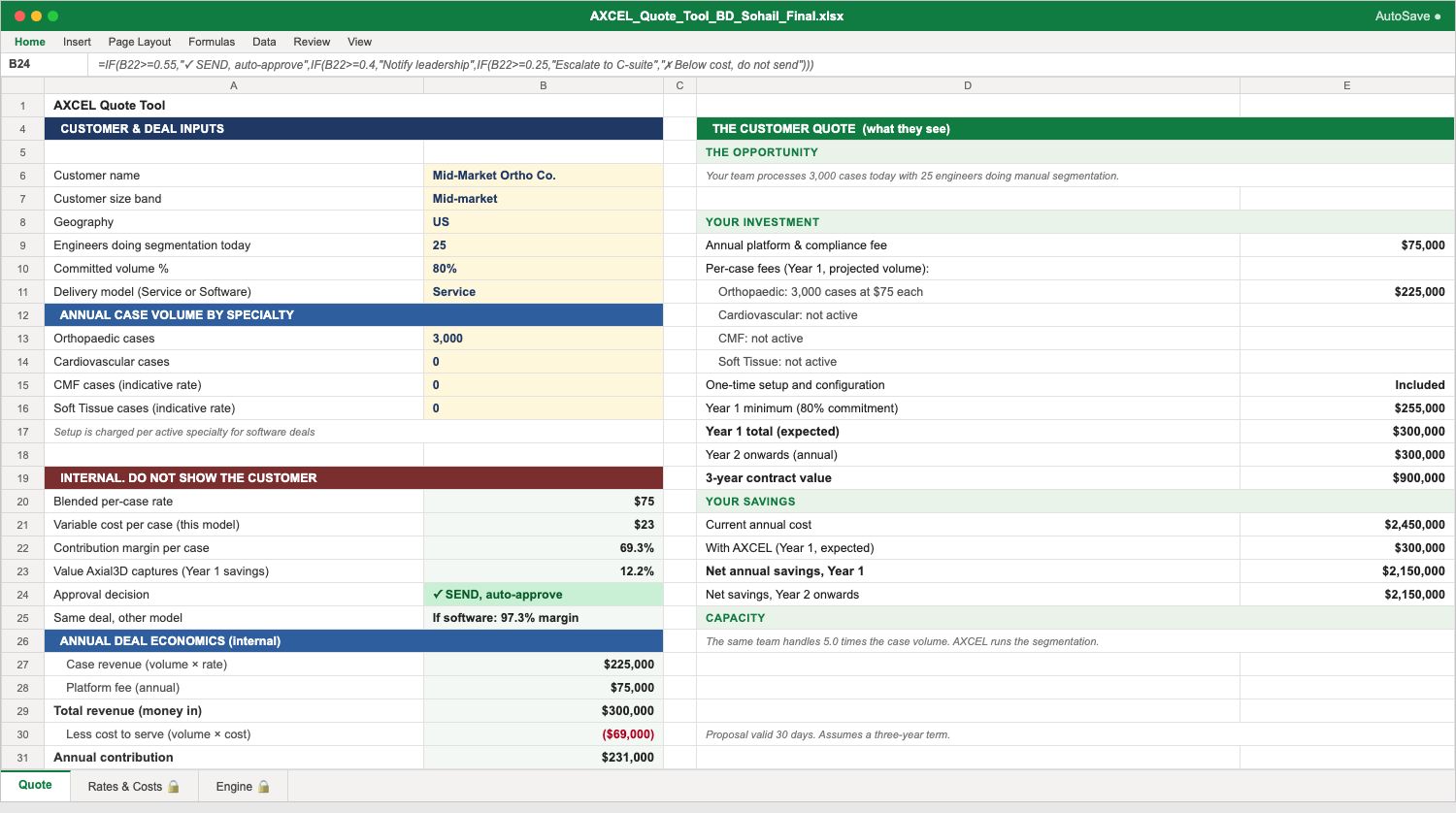Select the Case revenue $225,000 cell
Screen dimensions: 1456x813
[x=544, y=665]
